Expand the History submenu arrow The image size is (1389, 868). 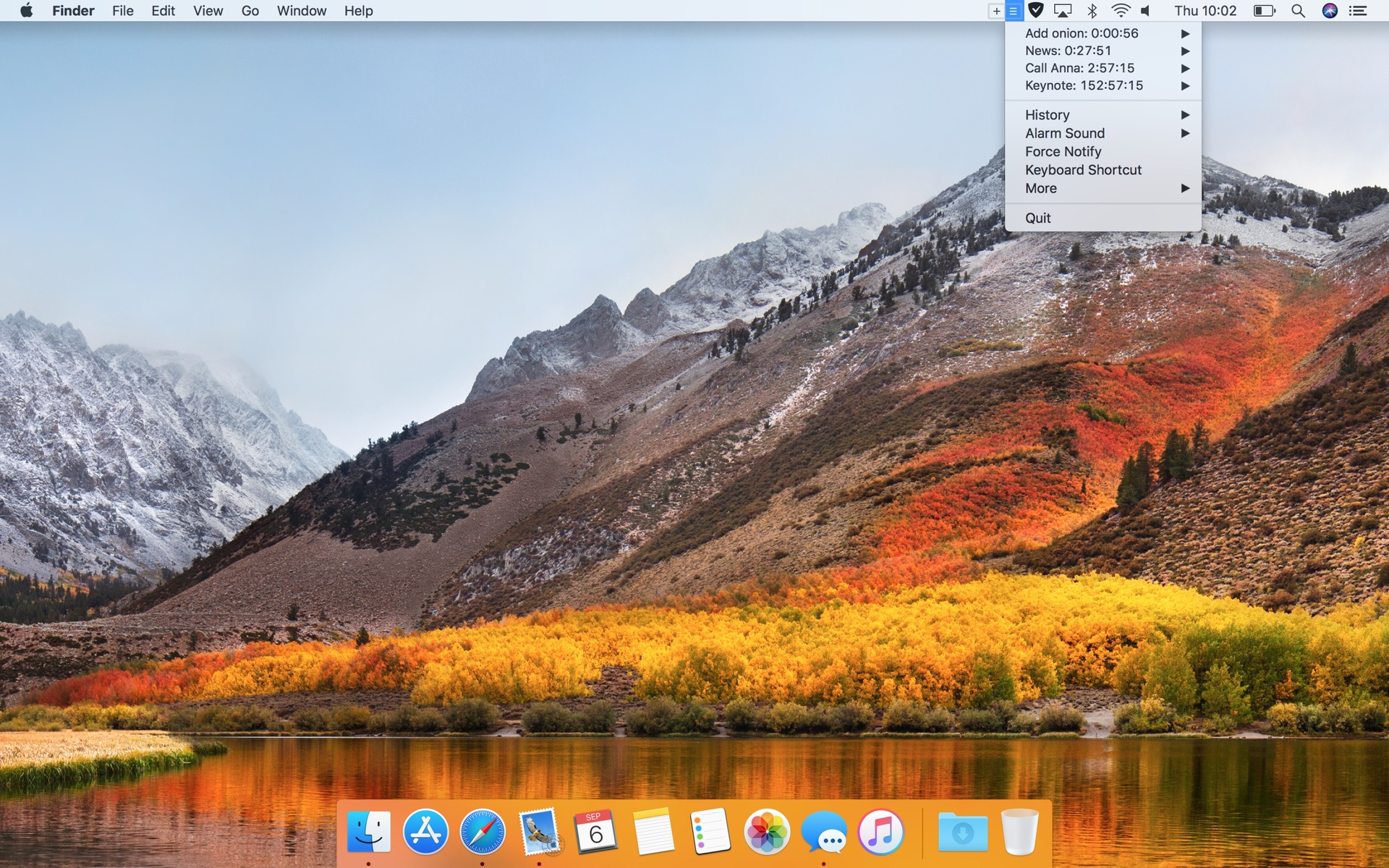(1185, 115)
